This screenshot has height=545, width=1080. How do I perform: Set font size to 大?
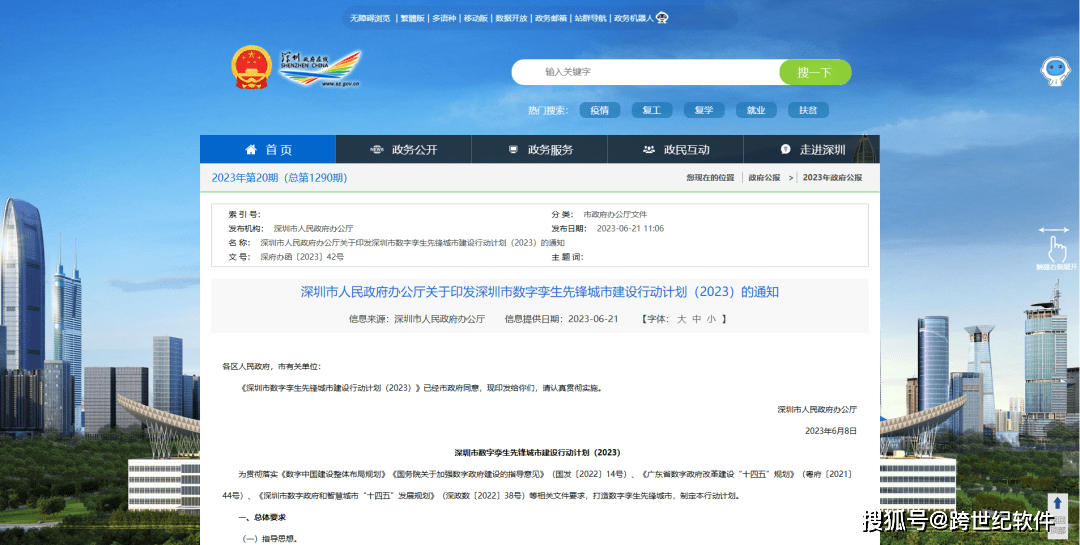click(681, 319)
